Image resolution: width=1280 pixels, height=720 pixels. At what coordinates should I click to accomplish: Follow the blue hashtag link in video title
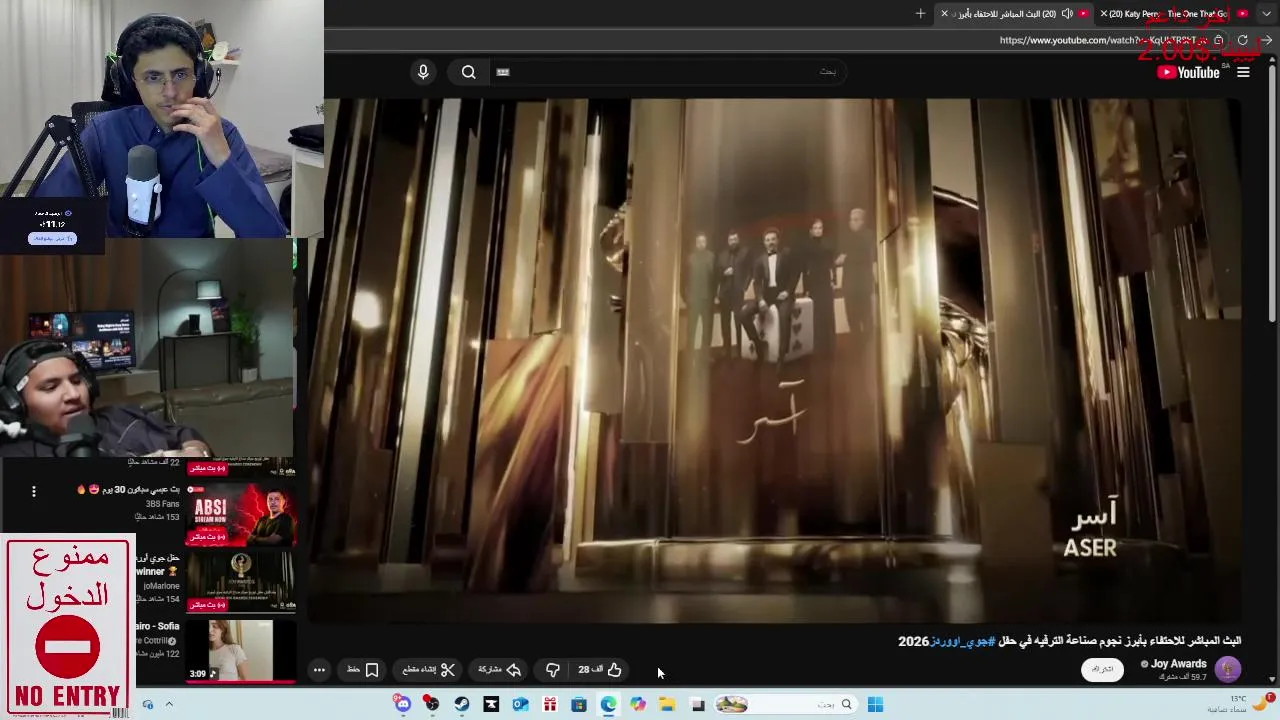point(963,641)
